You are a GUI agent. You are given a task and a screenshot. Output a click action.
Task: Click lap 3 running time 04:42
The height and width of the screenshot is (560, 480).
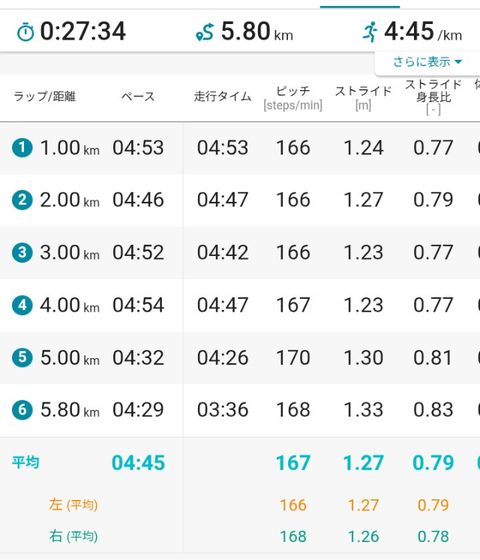click(x=222, y=252)
